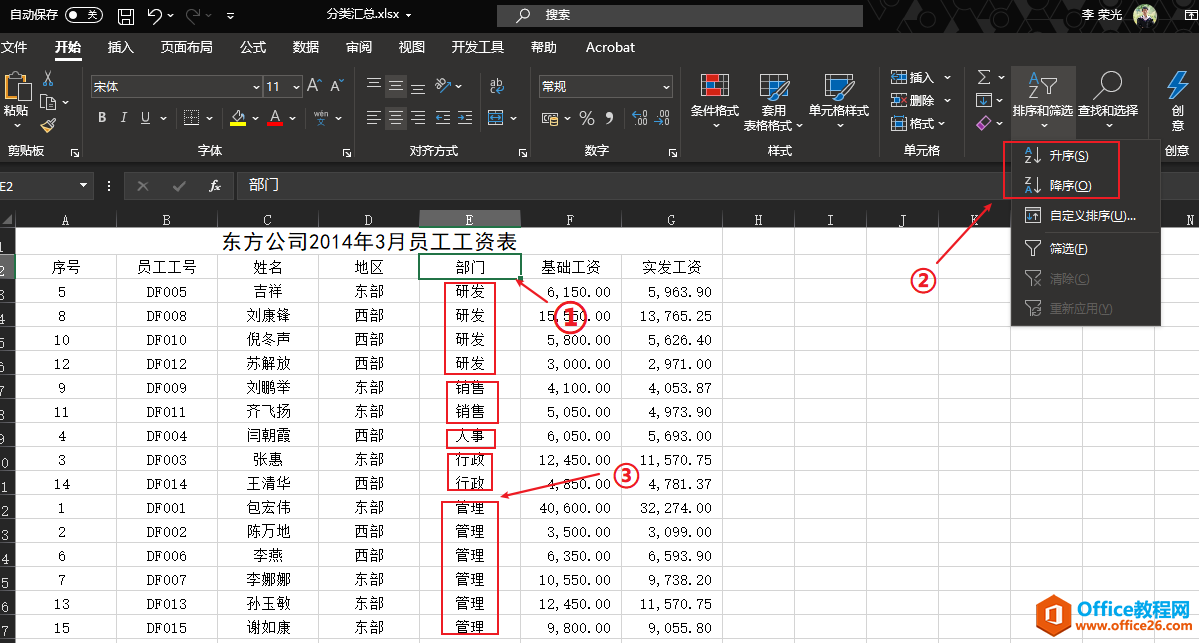Switch to the Developer (开发工具) tab

478,47
